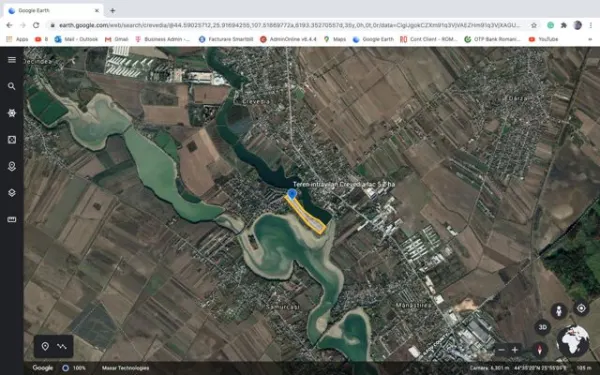Screen dimensions: 600x375
Task: Click the I'm Feeling Lucky dice icon
Action: 12,140
